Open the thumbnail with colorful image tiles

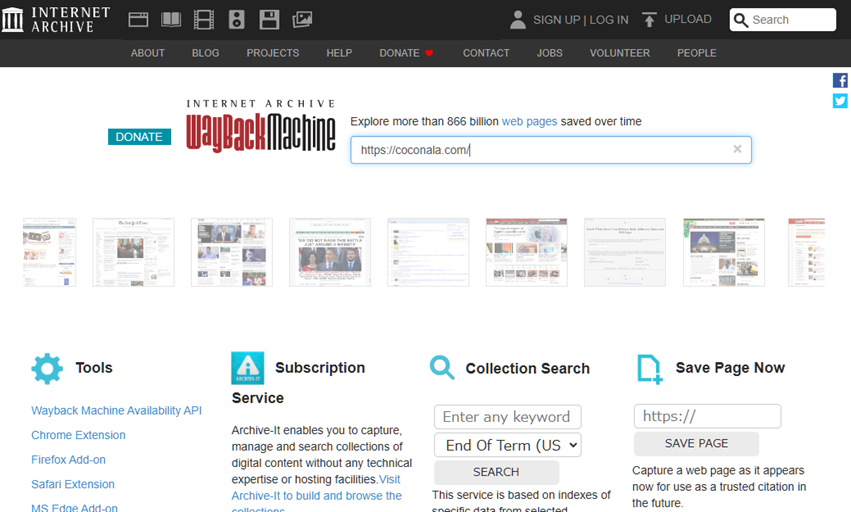point(526,252)
